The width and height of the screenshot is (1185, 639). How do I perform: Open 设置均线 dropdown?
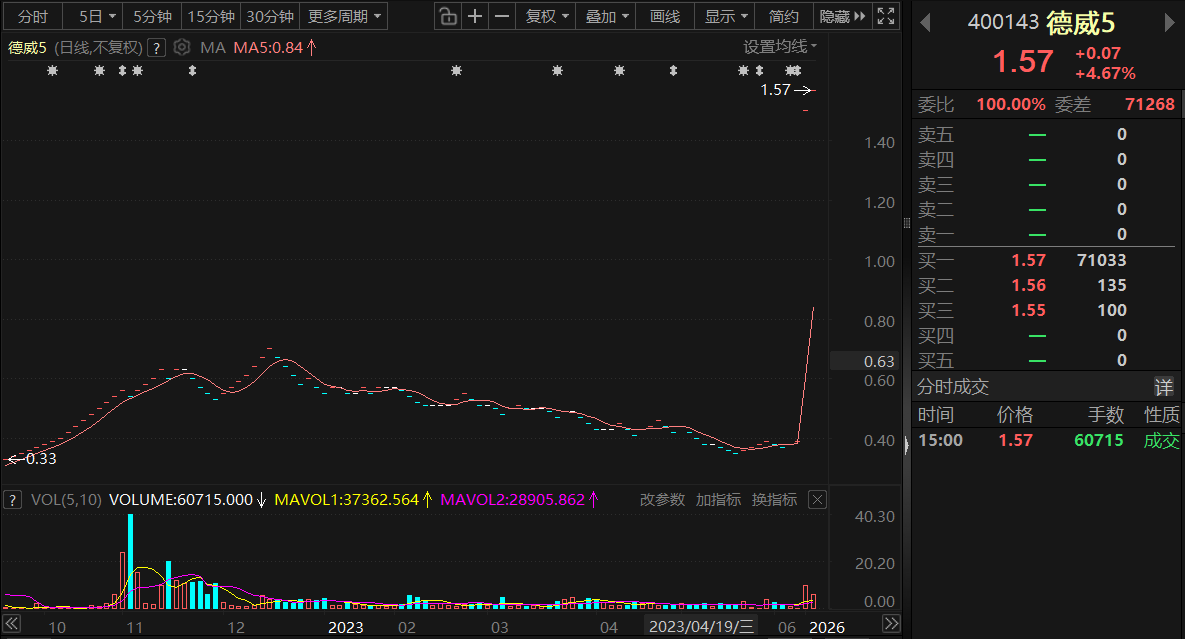point(780,47)
